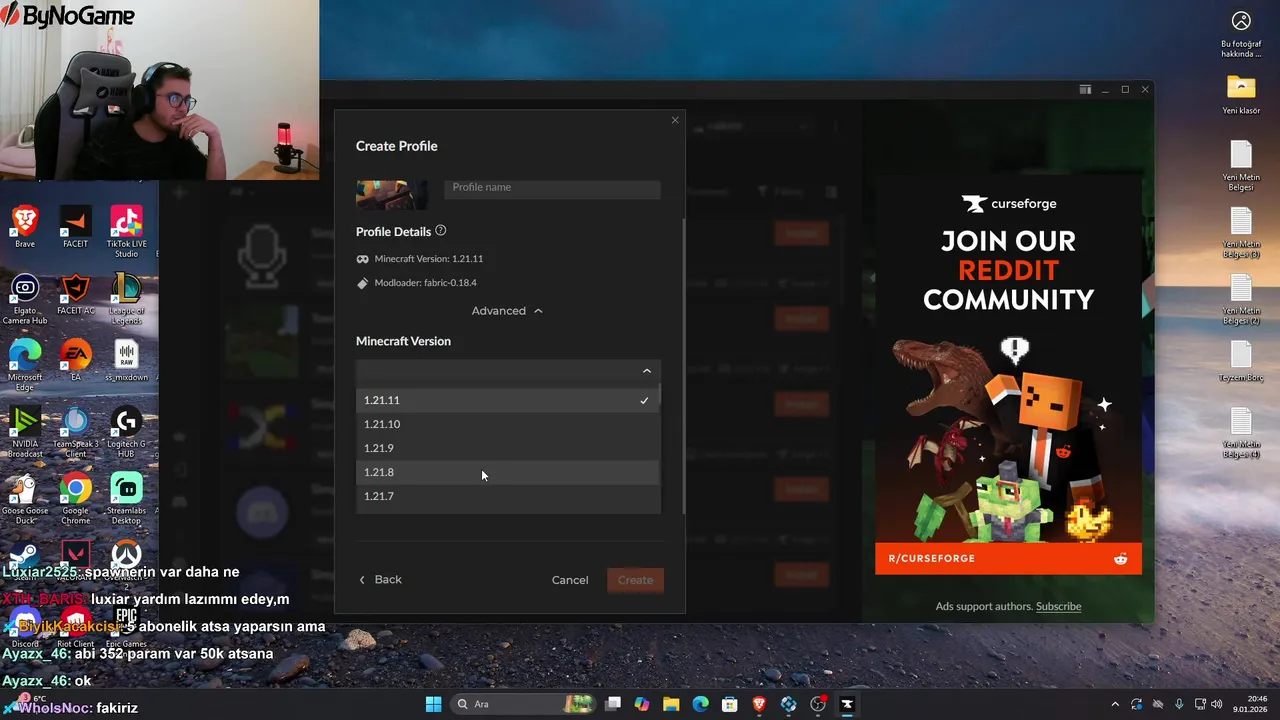Click the Create Profile dialog scrollbar
This screenshot has height=720, width=1280.
[x=684, y=365]
